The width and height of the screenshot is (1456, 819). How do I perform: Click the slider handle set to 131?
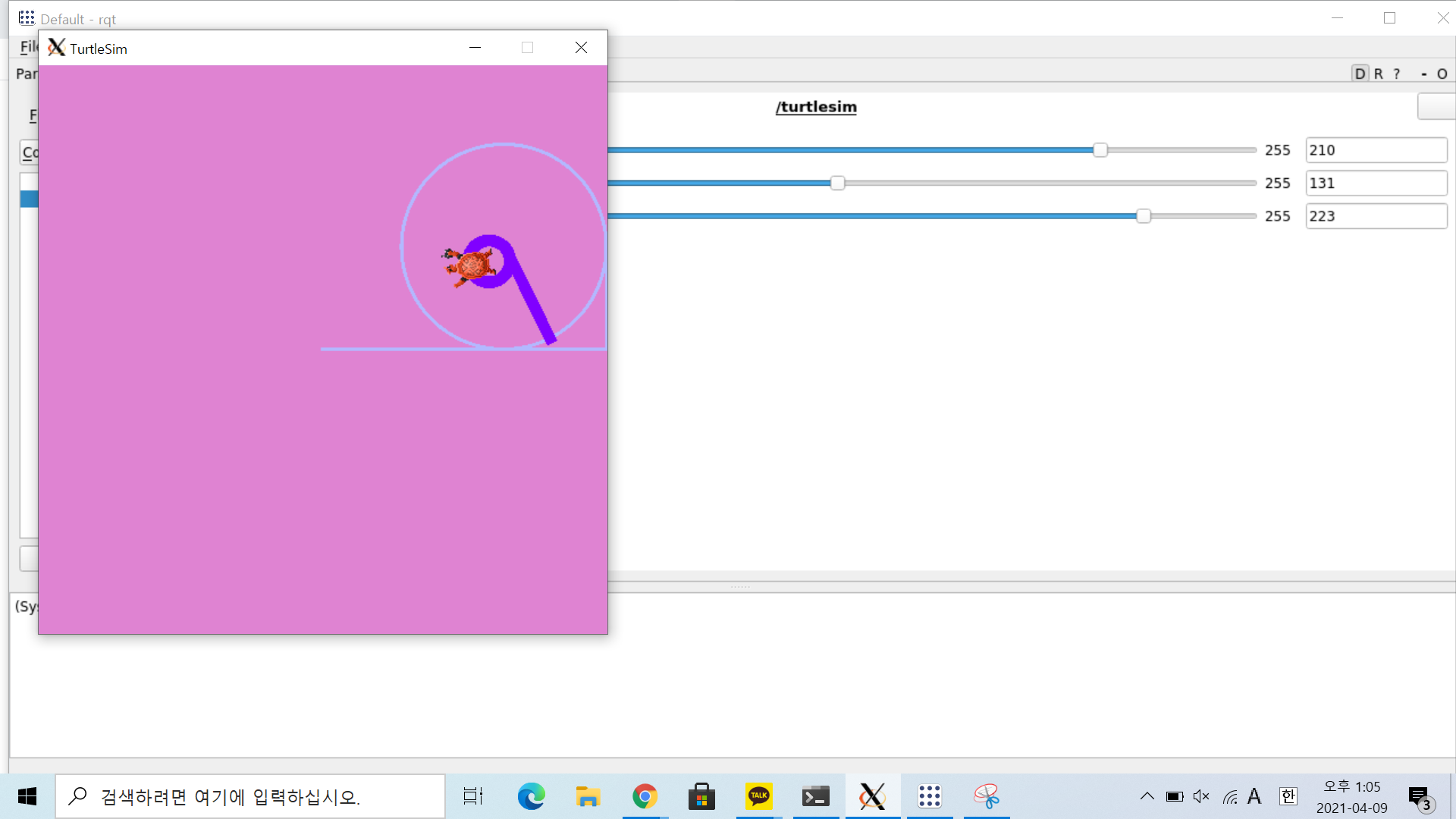837,184
